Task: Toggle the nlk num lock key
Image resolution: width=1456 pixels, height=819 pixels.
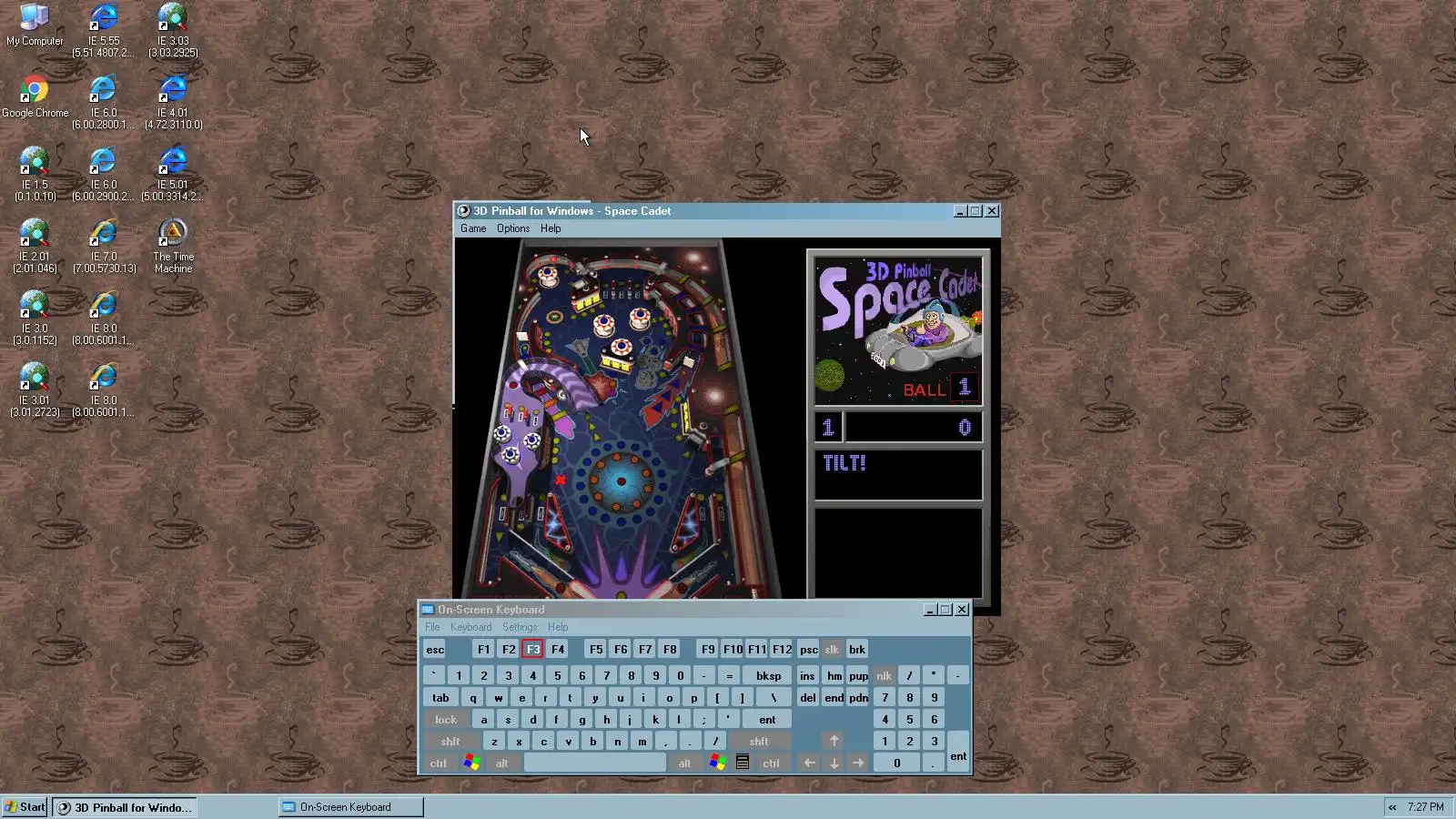Action: coord(884,675)
